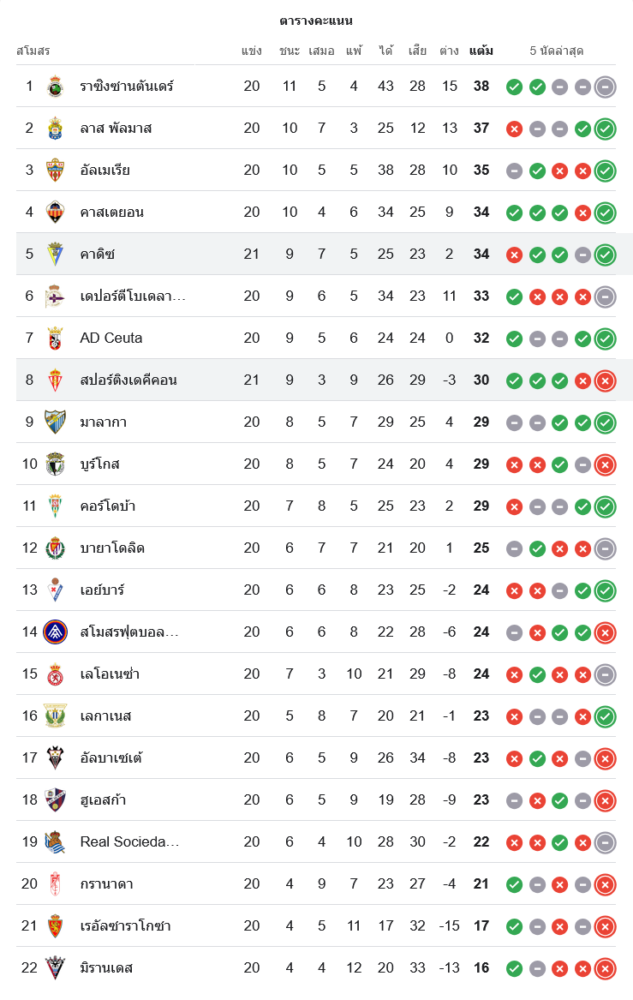
Task: Click the Real Sociedad B crest
Action: (55, 842)
